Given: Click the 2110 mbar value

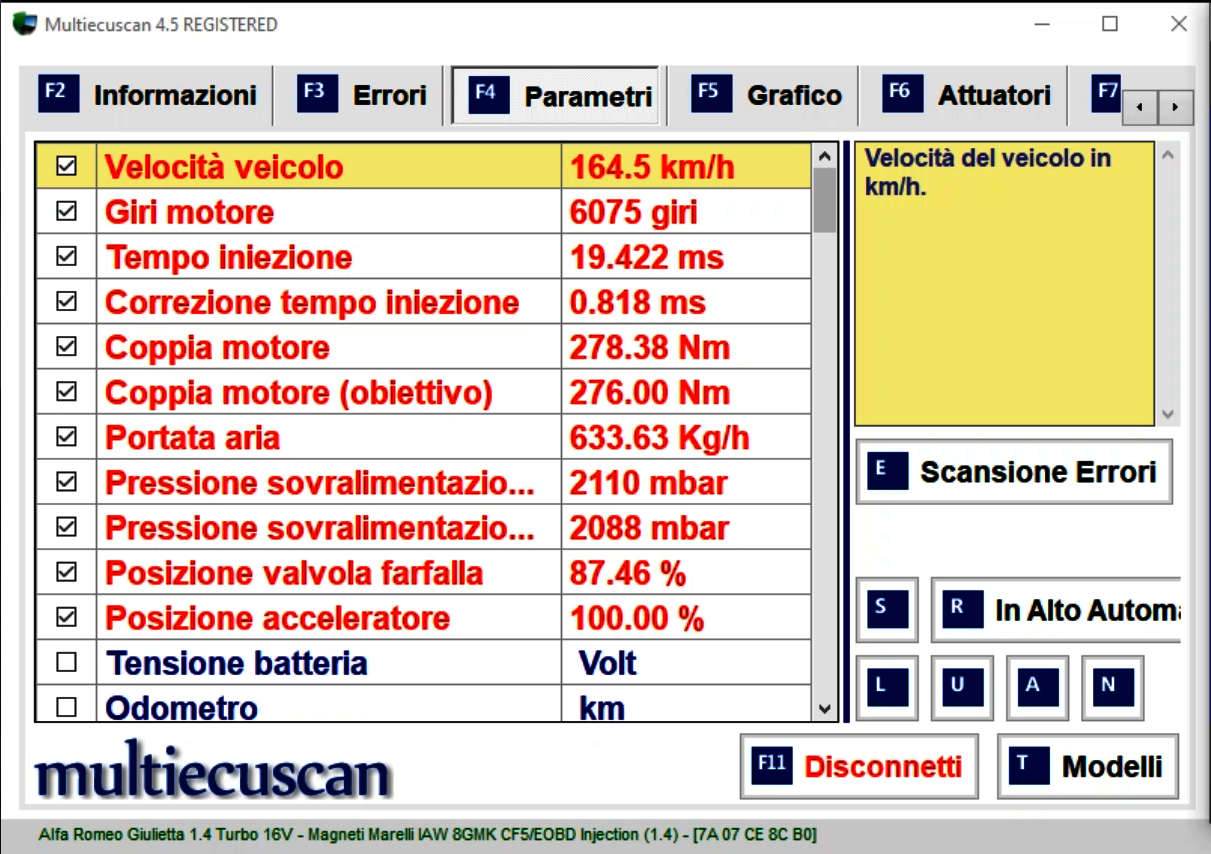Looking at the screenshot, I should pyautogui.click(x=648, y=483).
